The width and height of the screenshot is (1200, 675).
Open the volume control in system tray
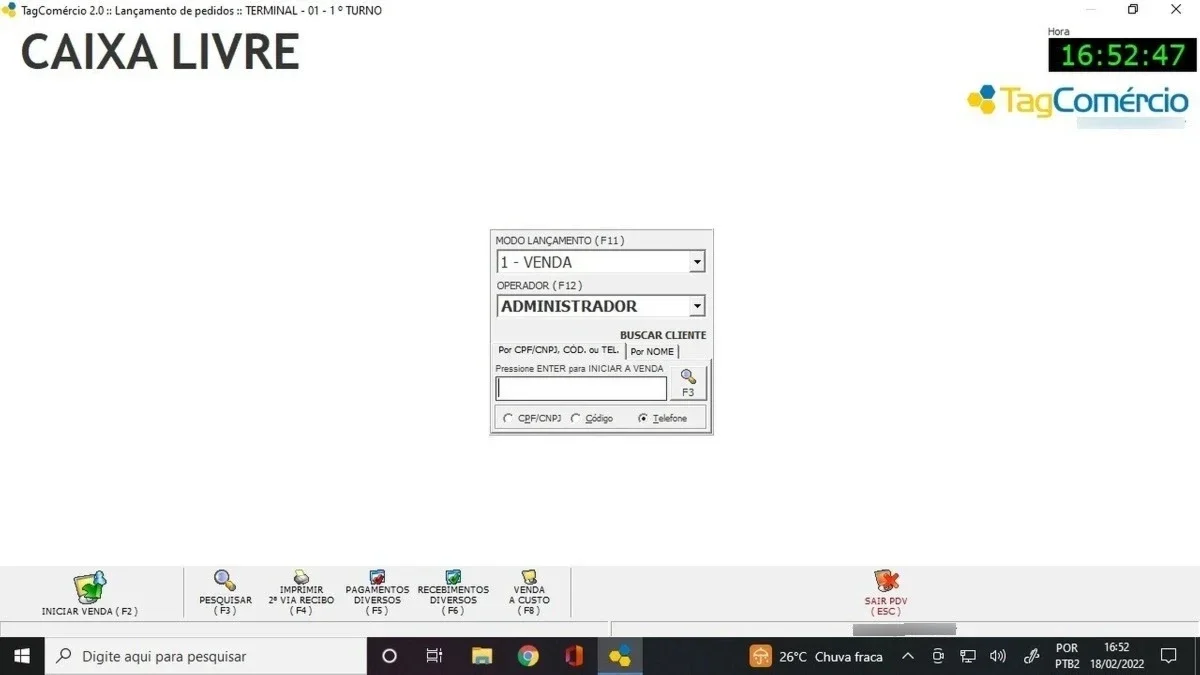(x=997, y=656)
